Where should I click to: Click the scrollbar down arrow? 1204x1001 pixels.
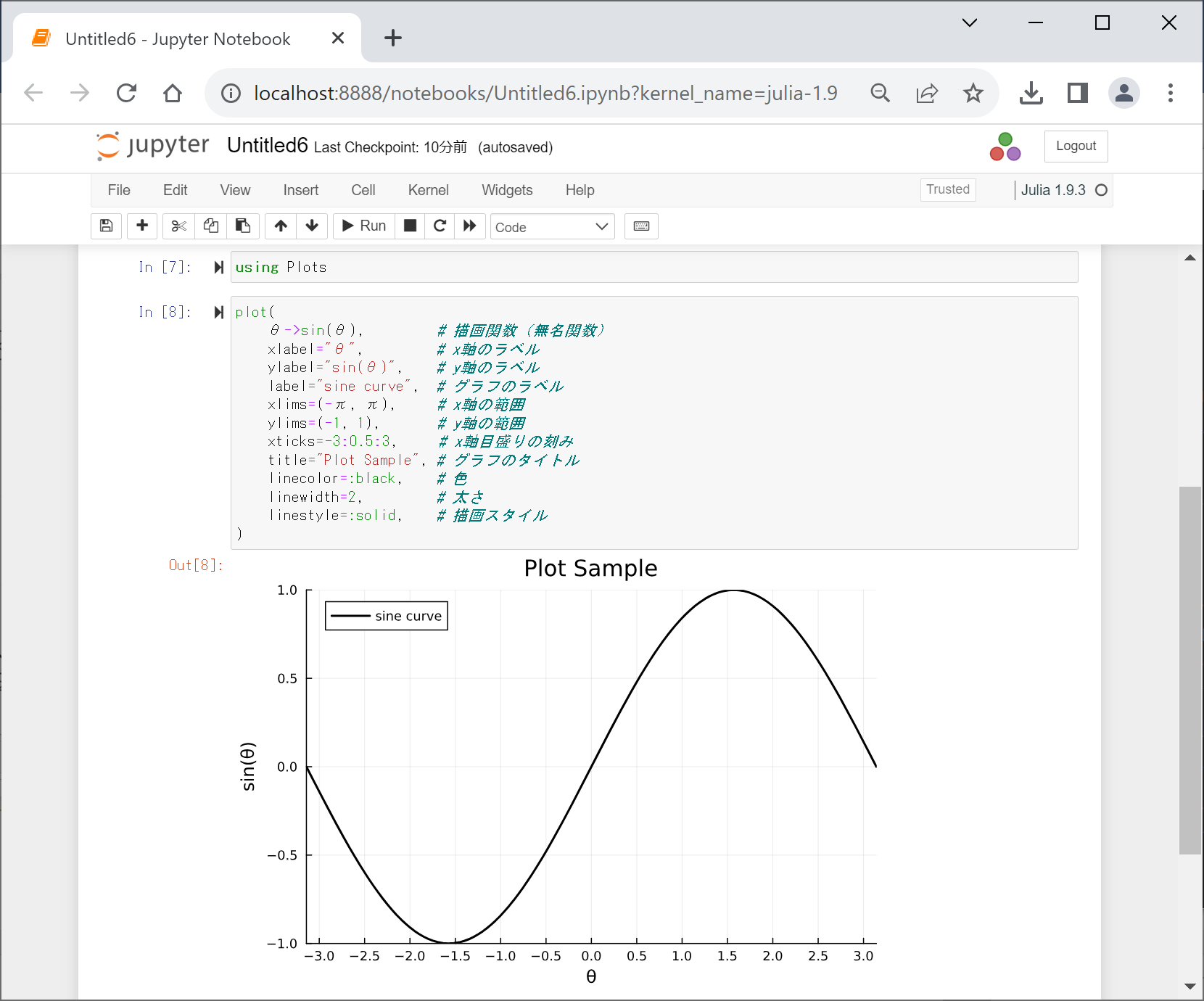(1189, 986)
